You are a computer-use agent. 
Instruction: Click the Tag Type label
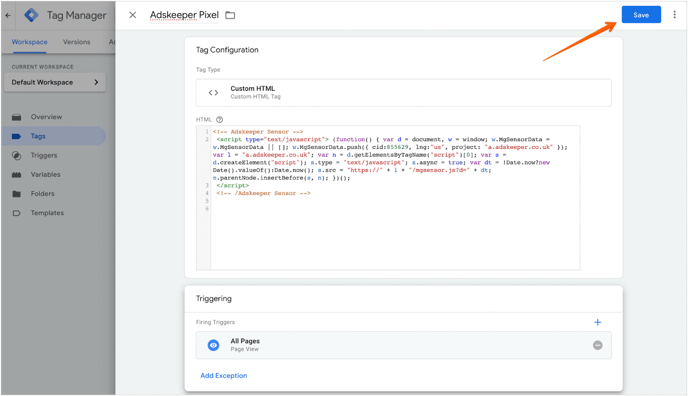(208, 70)
